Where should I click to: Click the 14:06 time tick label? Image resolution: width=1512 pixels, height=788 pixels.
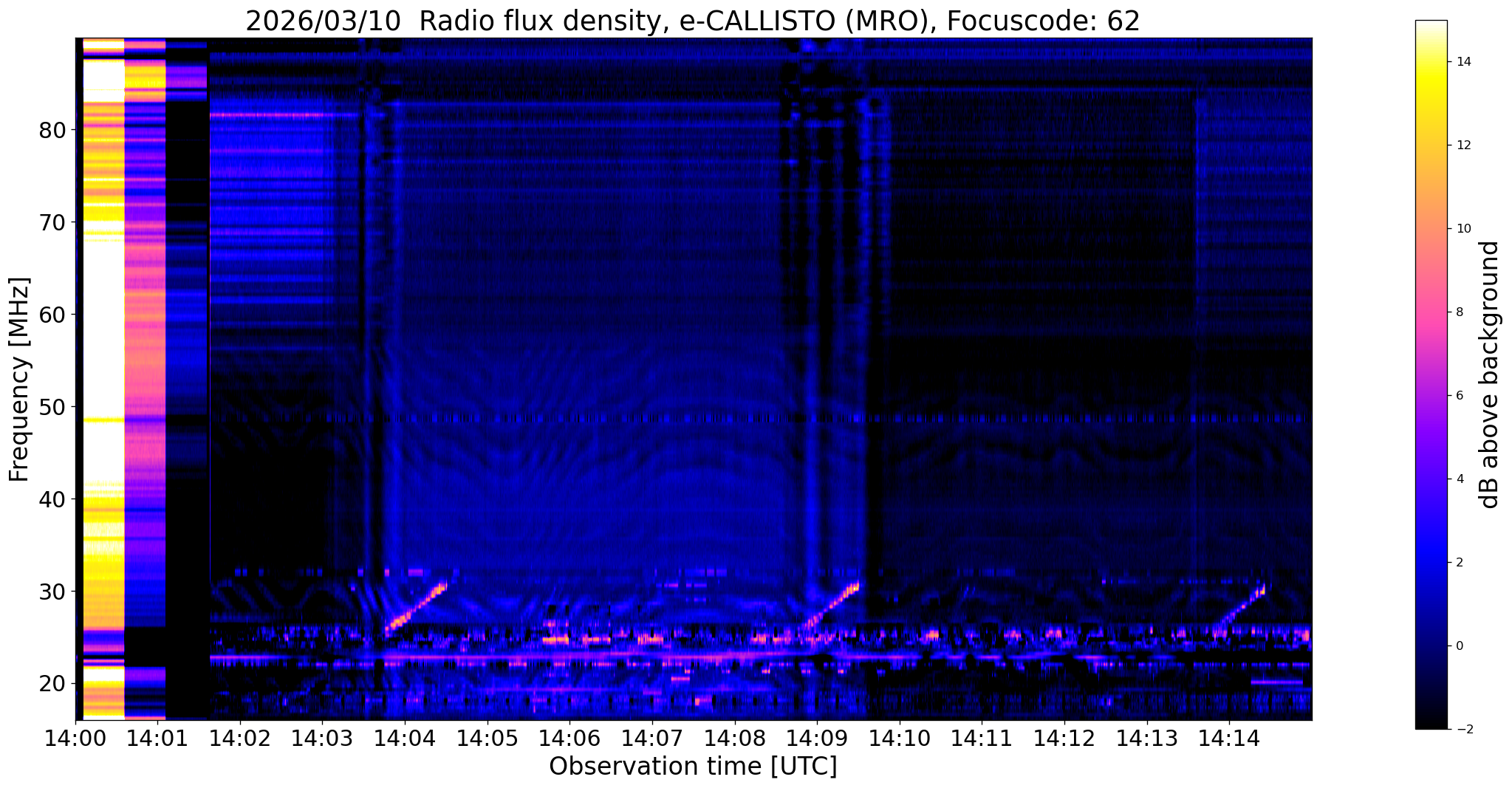(569, 738)
